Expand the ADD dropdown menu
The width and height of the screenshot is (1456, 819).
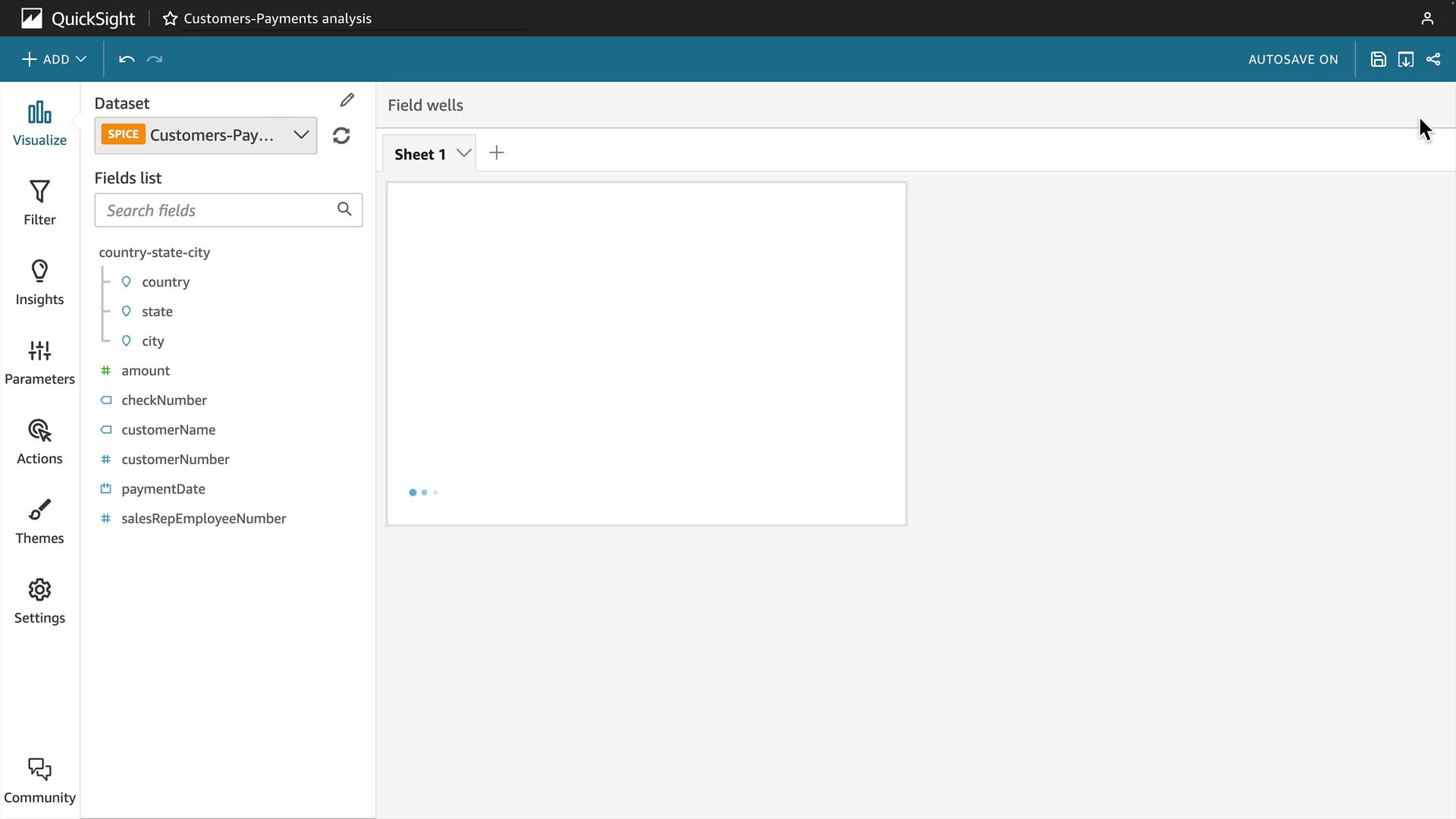click(x=54, y=59)
